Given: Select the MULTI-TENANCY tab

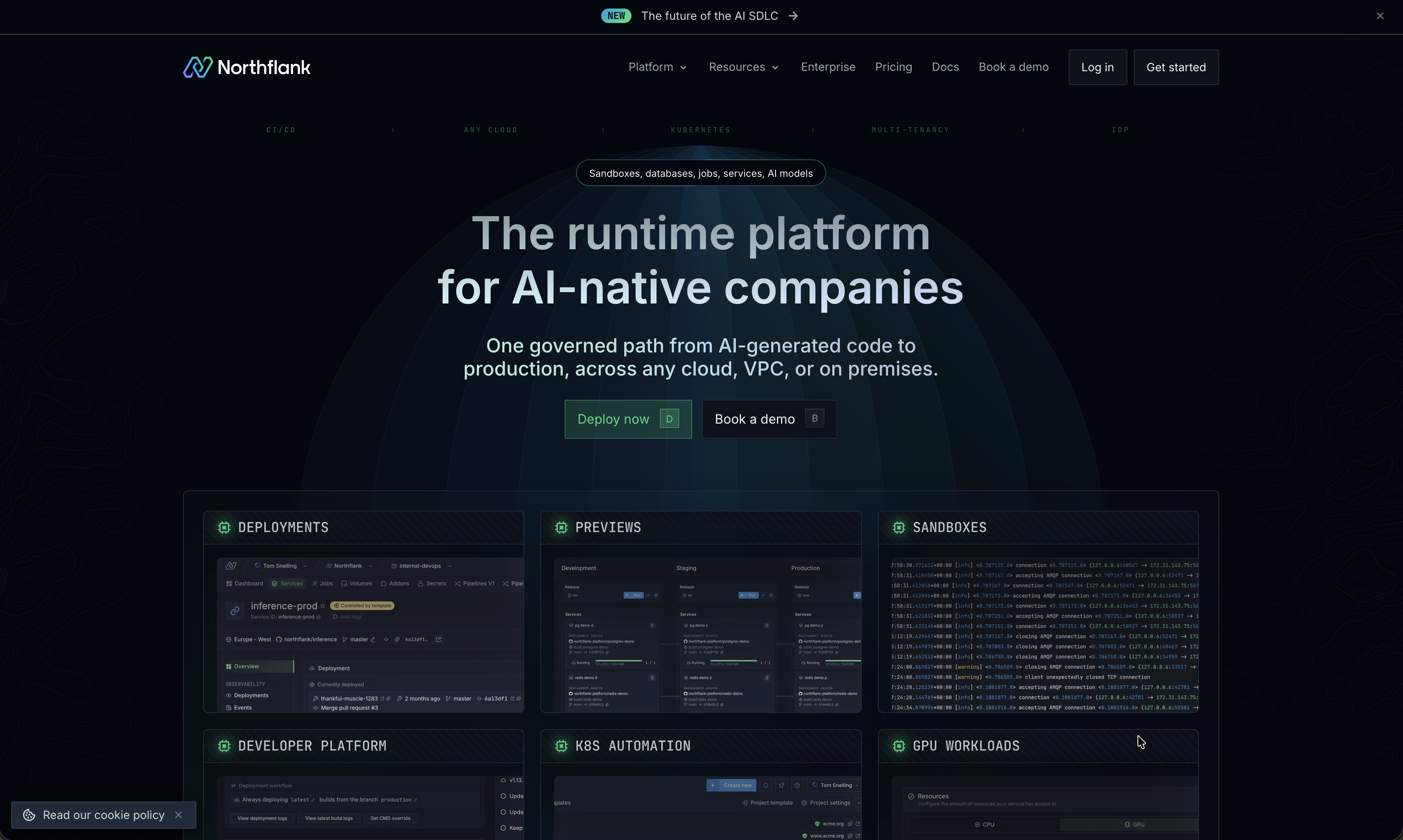Looking at the screenshot, I should tap(910, 129).
